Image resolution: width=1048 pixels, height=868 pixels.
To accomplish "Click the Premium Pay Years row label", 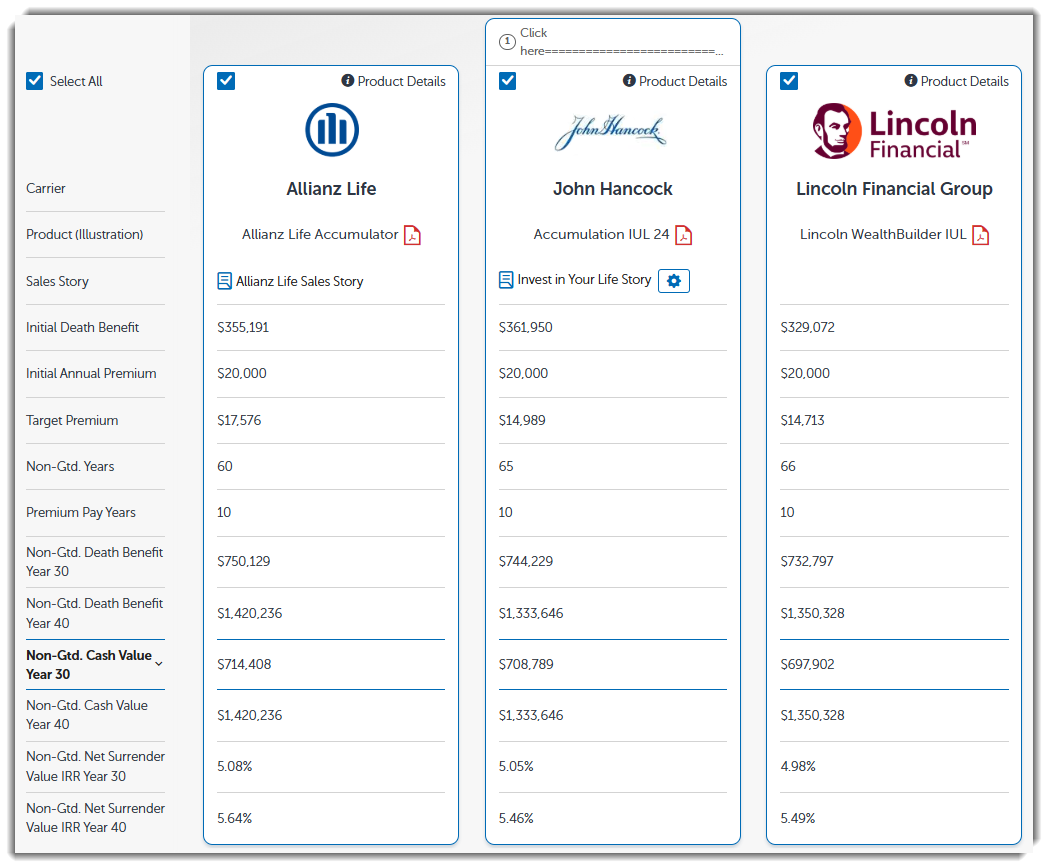I will (81, 513).
